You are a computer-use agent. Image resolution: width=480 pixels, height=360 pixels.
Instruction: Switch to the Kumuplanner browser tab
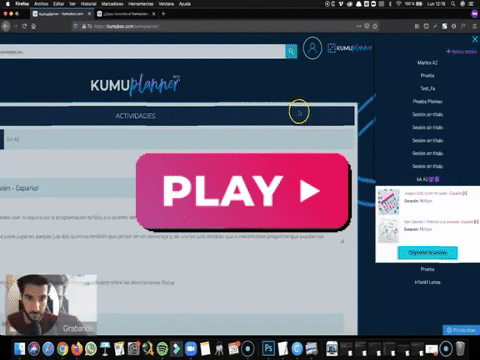click(62, 14)
